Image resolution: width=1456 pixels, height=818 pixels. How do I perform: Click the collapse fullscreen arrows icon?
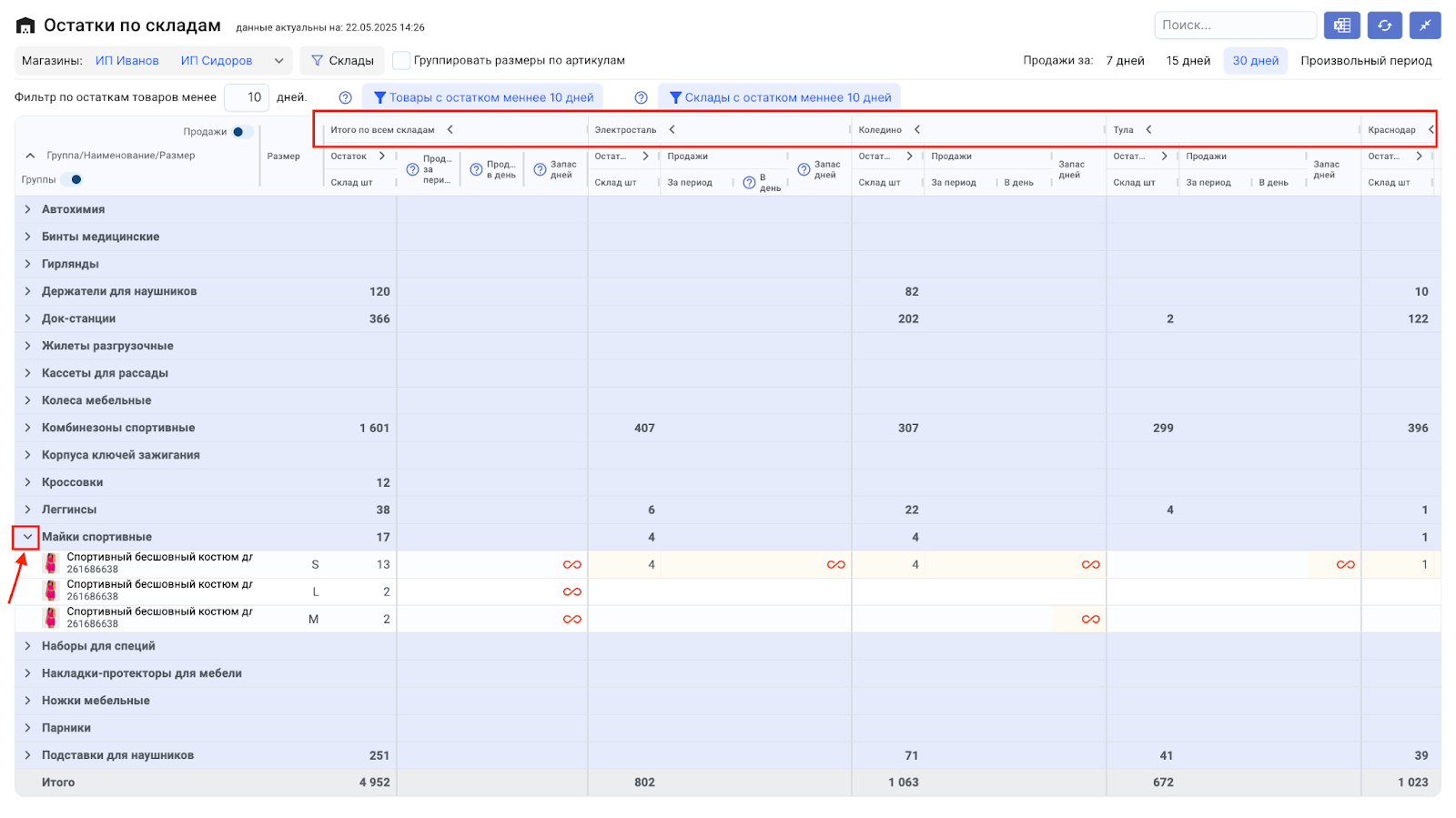click(x=1425, y=25)
